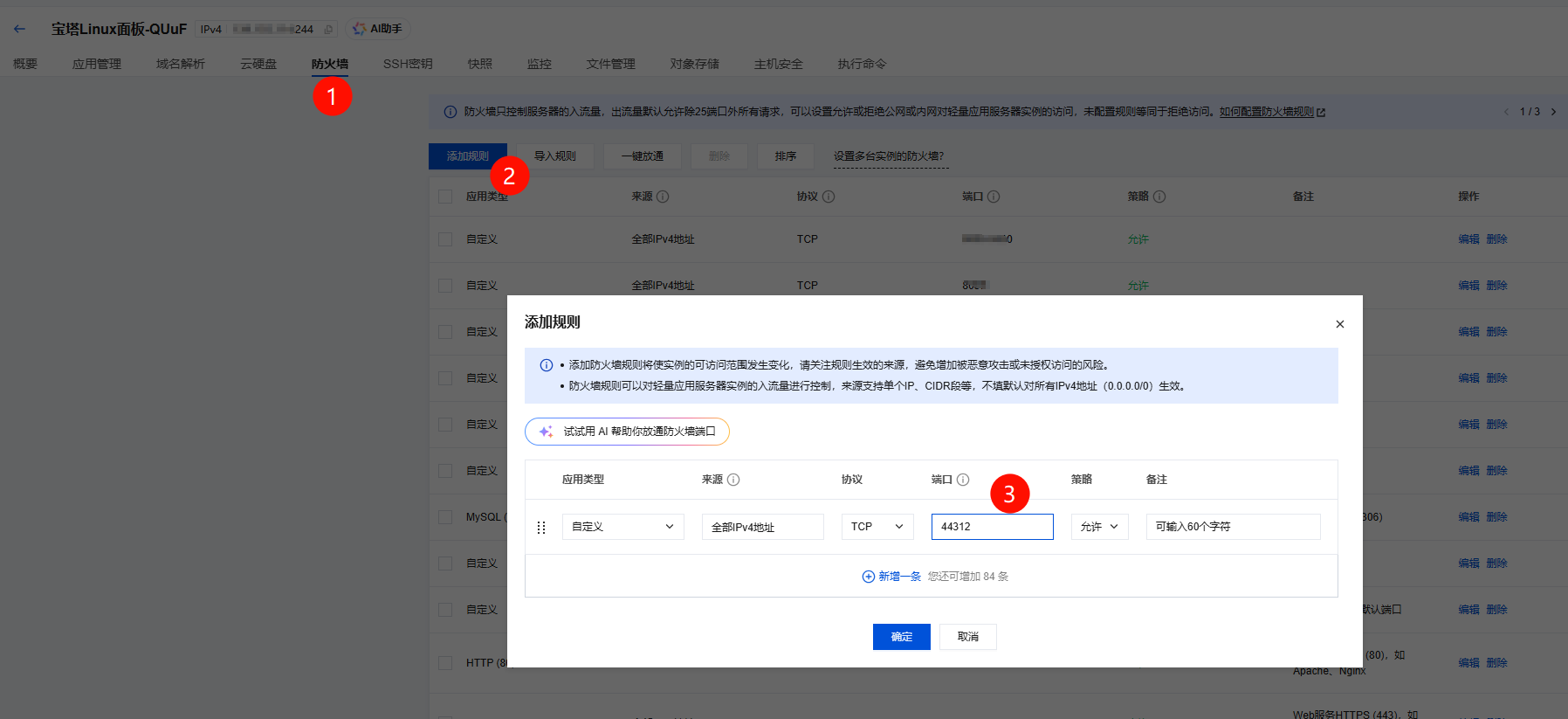Click the info icon beside 来源 in dialog
Image resolution: width=1568 pixels, height=719 pixels.
click(733, 480)
